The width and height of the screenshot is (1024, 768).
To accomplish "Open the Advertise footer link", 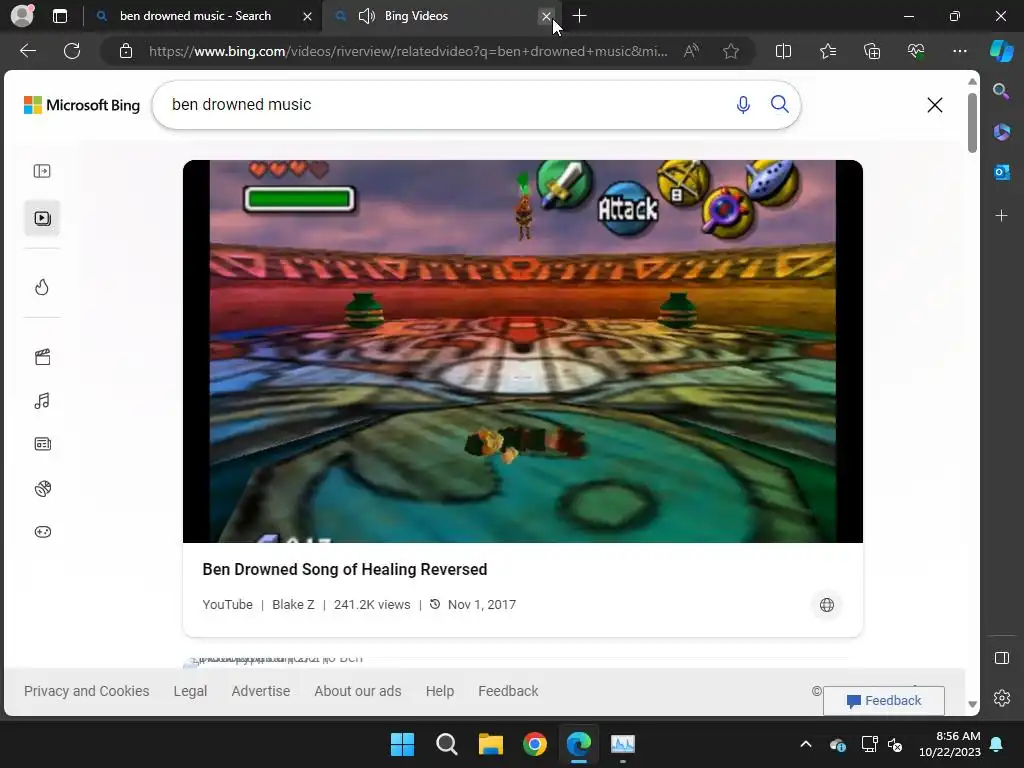I will (x=261, y=691).
